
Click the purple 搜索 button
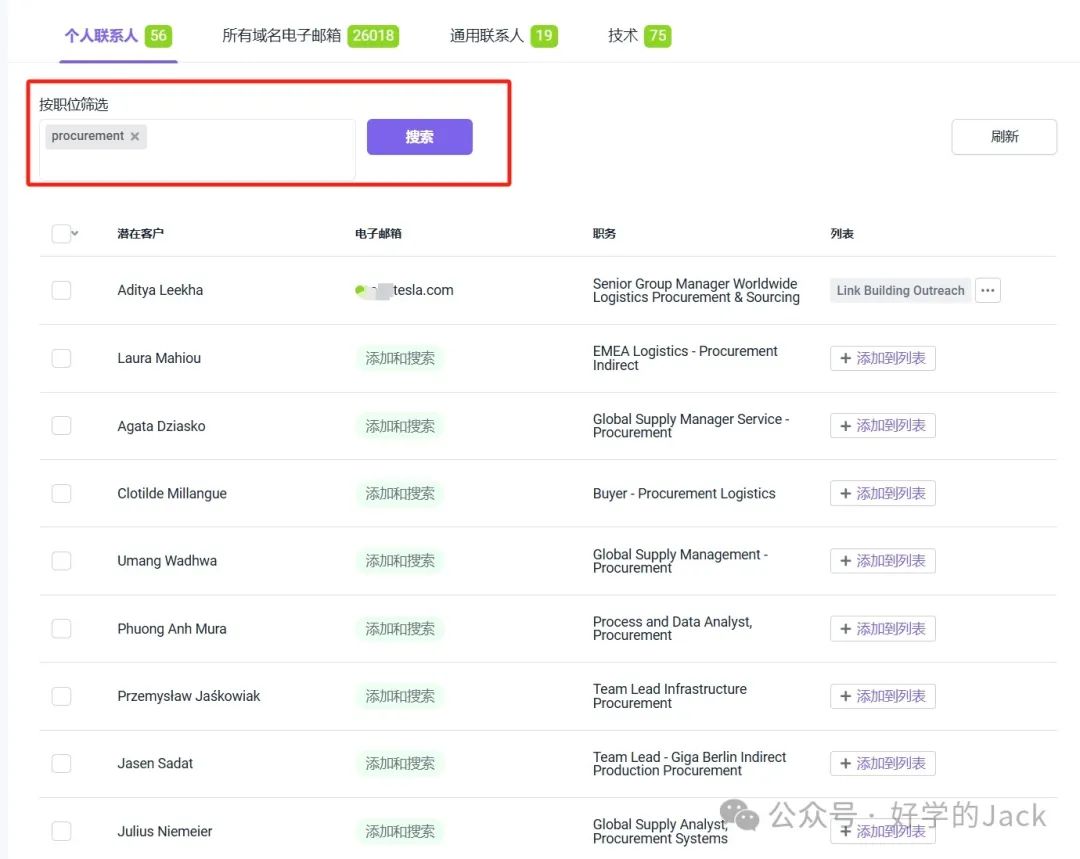tap(419, 137)
